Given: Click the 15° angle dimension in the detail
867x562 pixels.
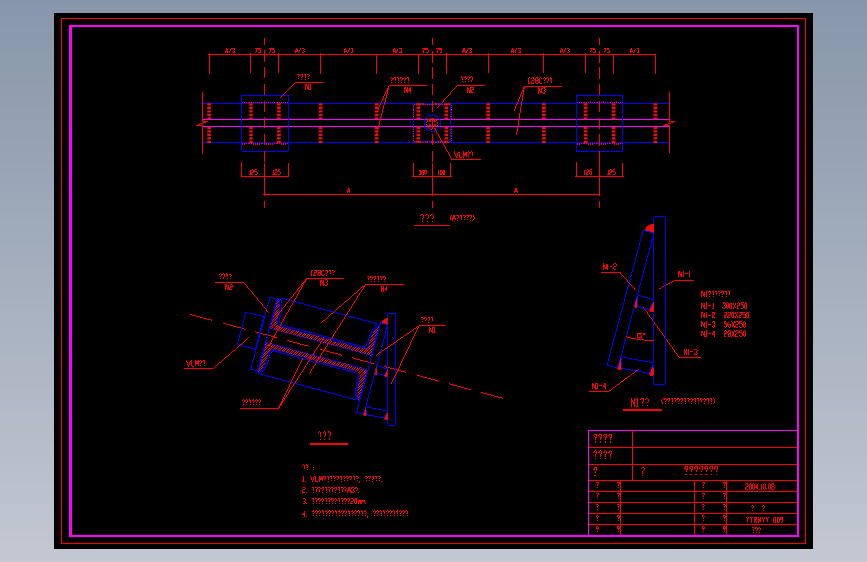Looking at the screenshot, I should coord(640,336).
